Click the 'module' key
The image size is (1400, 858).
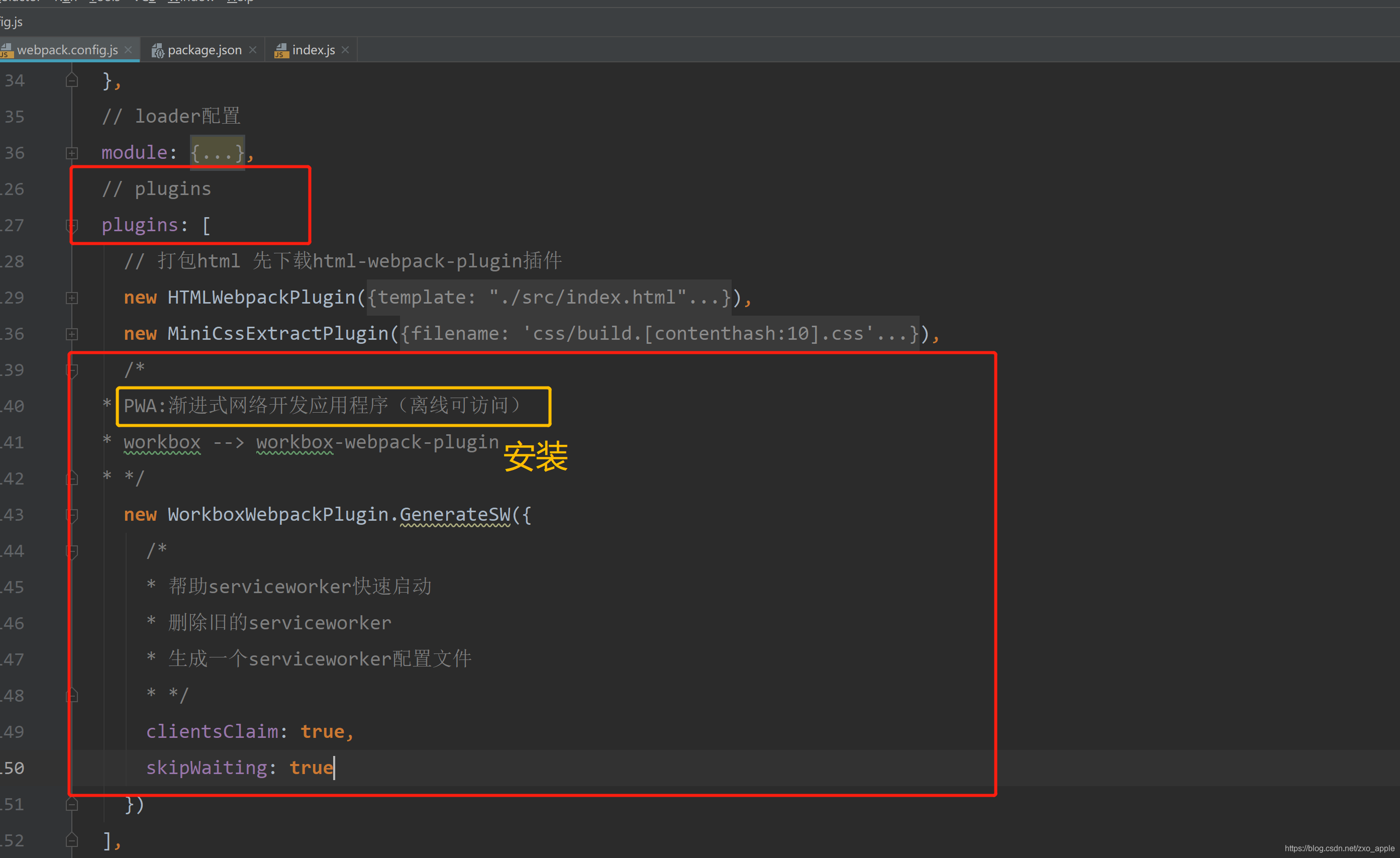pos(135,153)
